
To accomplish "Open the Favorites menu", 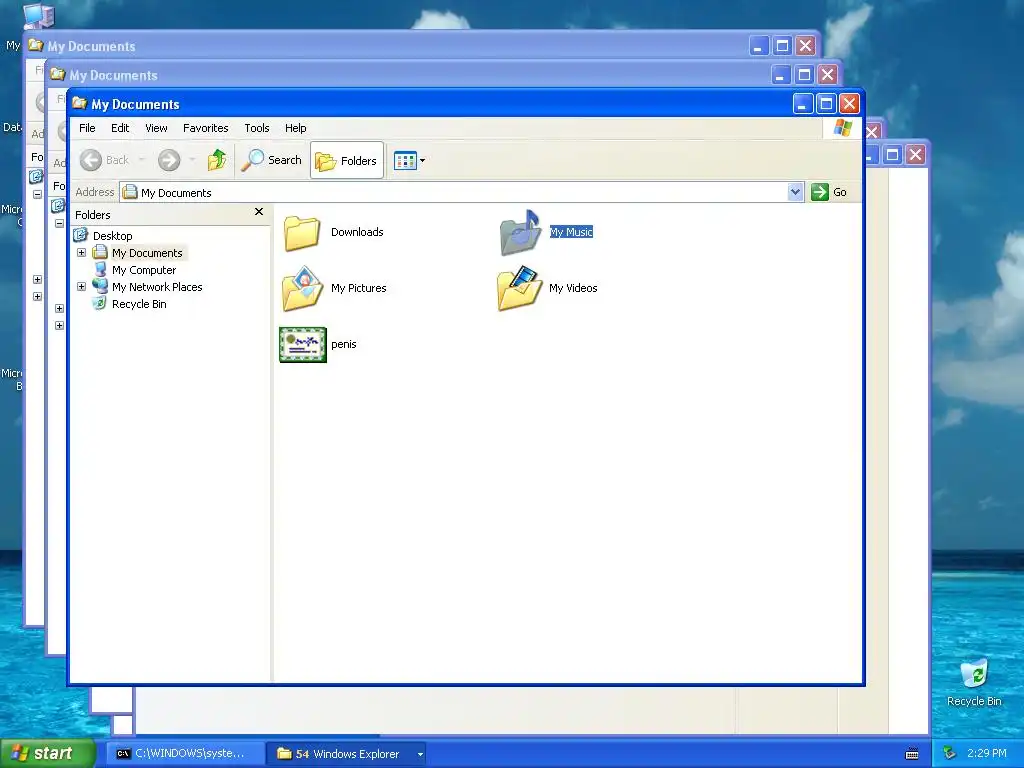I will pos(206,128).
